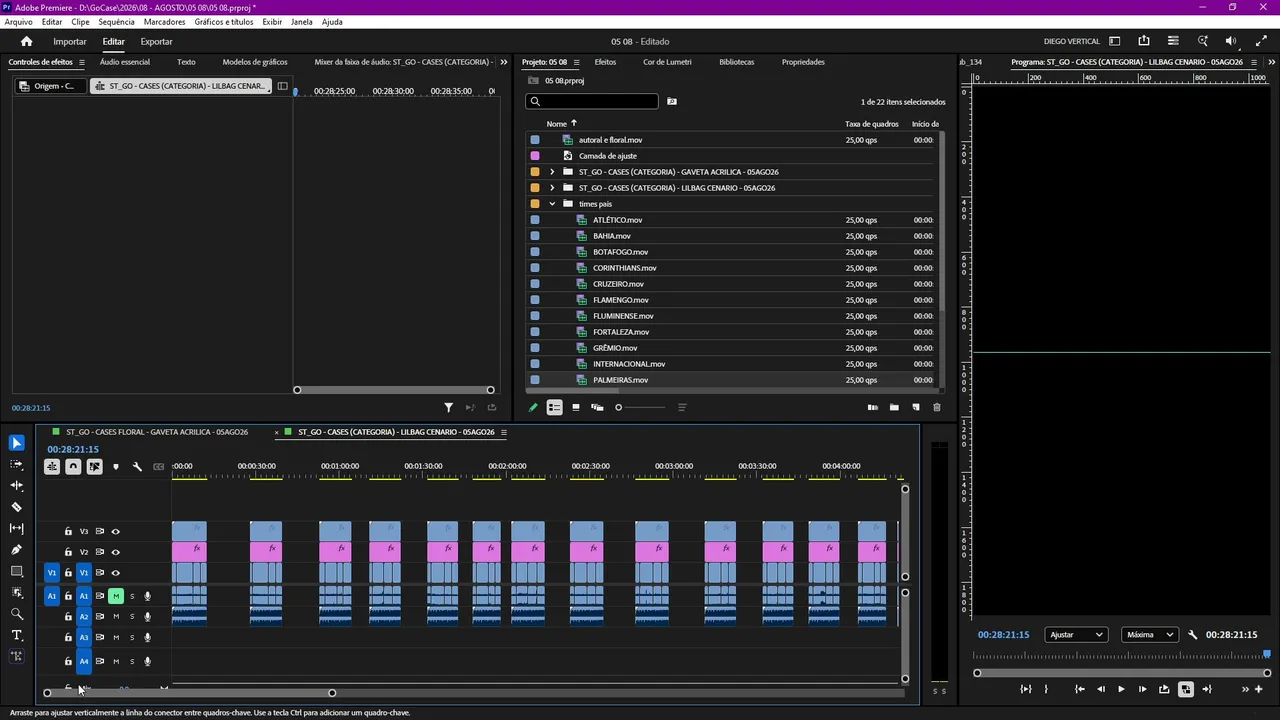Toggle visibility eye of track V1
Image resolution: width=1280 pixels, height=720 pixels.
click(x=116, y=573)
